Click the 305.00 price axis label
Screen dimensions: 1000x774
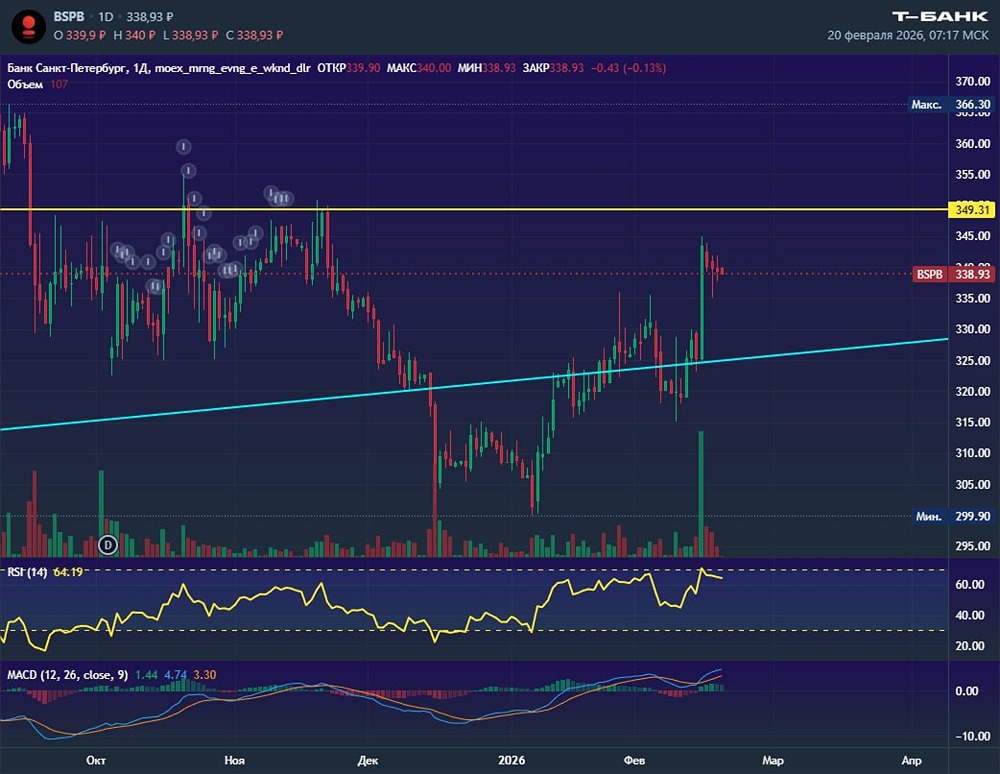(x=973, y=485)
